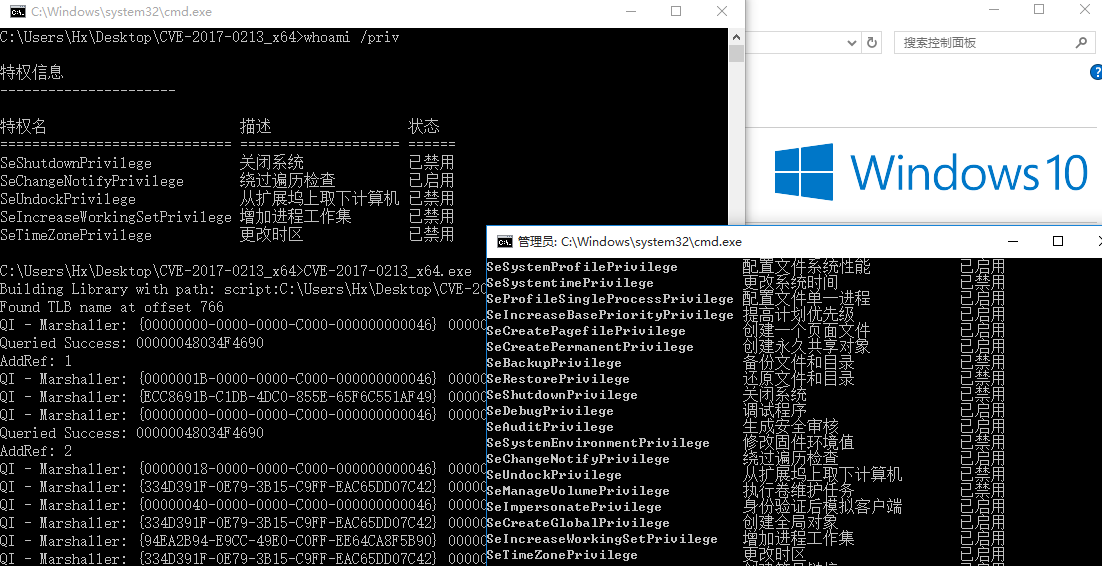Maximize the first cmd.exe window
Image resolution: width=1102 pixels, height=566 pixels.
tap(675, 11)
